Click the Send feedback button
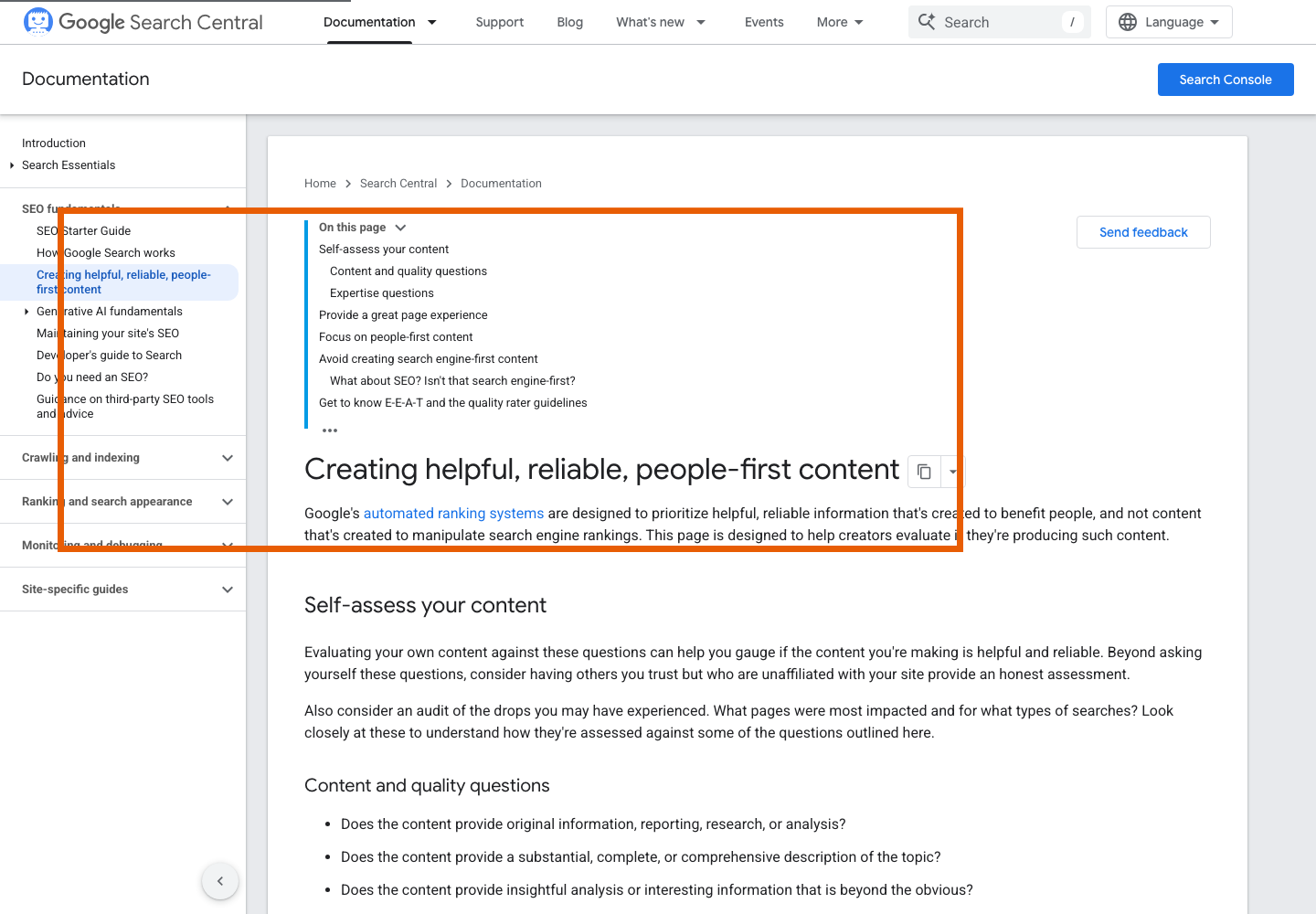Screen dimensions: 1316x914 tap(1143, 232)
